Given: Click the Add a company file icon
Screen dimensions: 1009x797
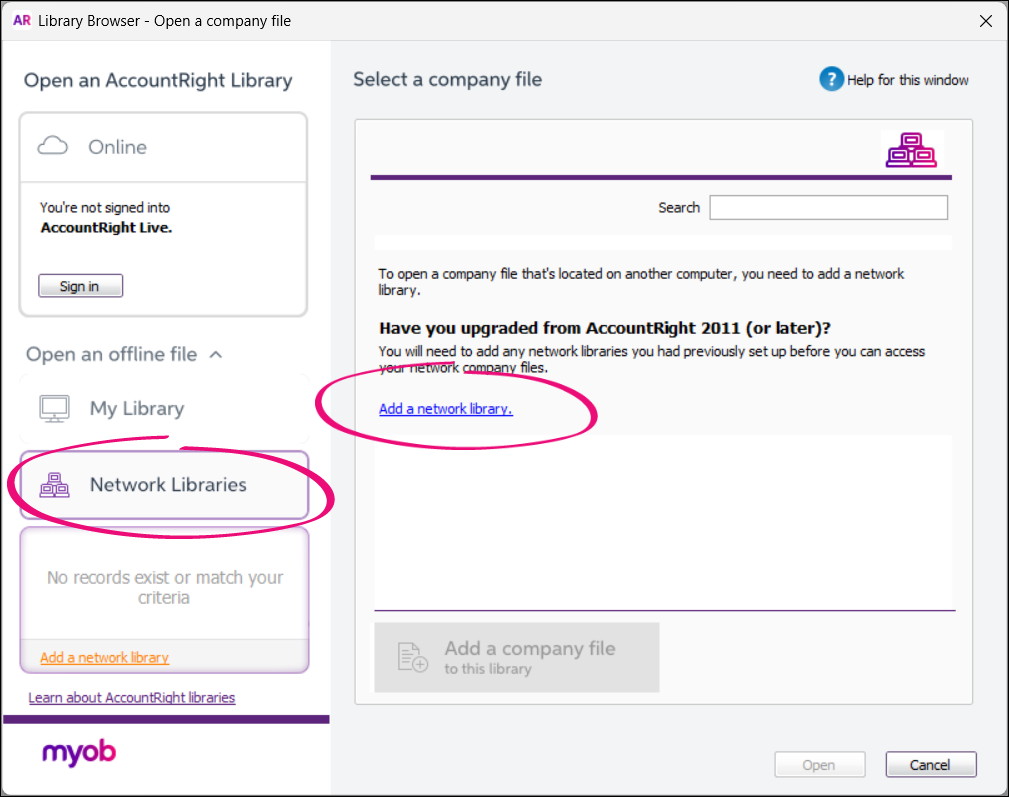Looking at the screenshot, I should point(410,657).
